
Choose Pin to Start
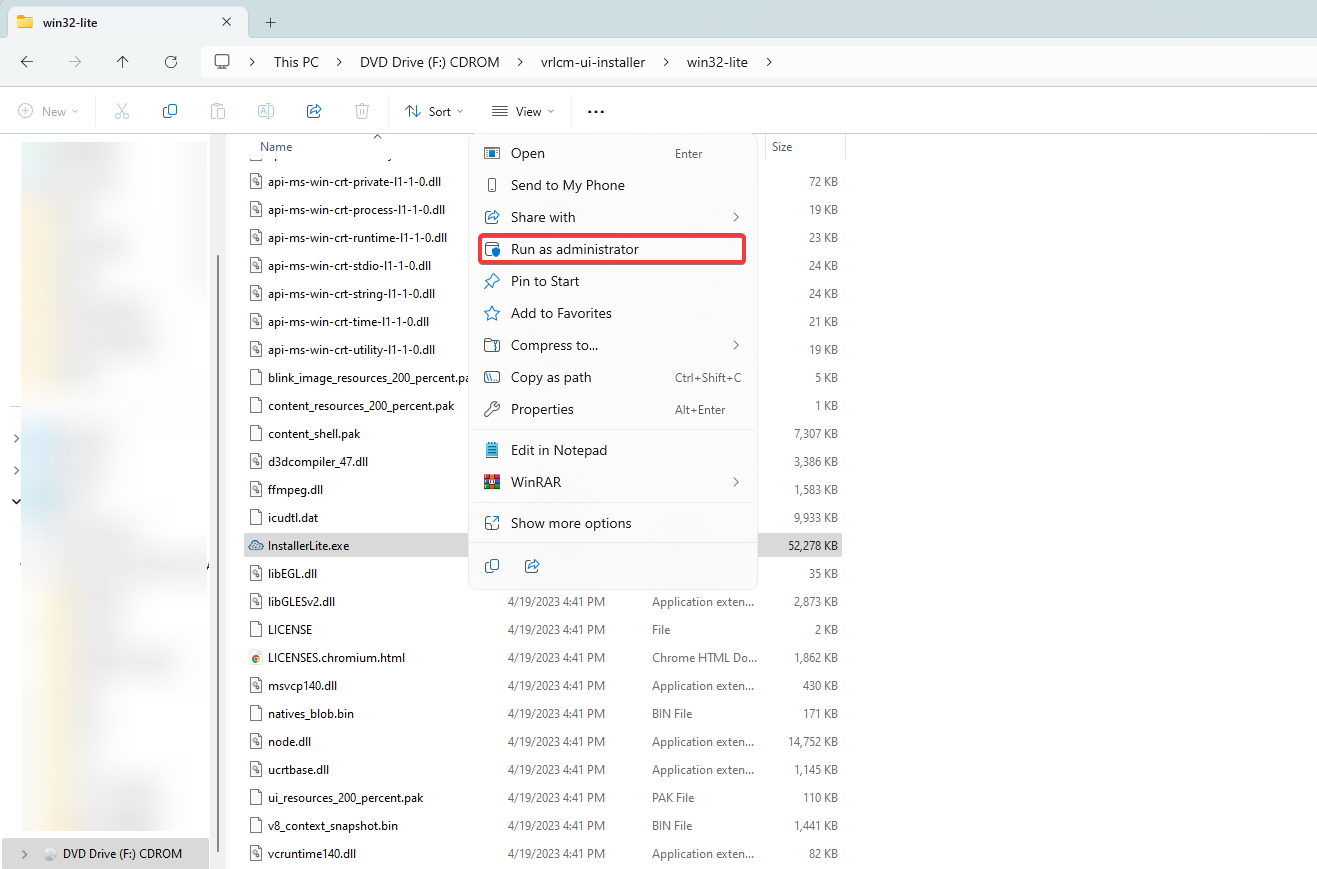613,281
